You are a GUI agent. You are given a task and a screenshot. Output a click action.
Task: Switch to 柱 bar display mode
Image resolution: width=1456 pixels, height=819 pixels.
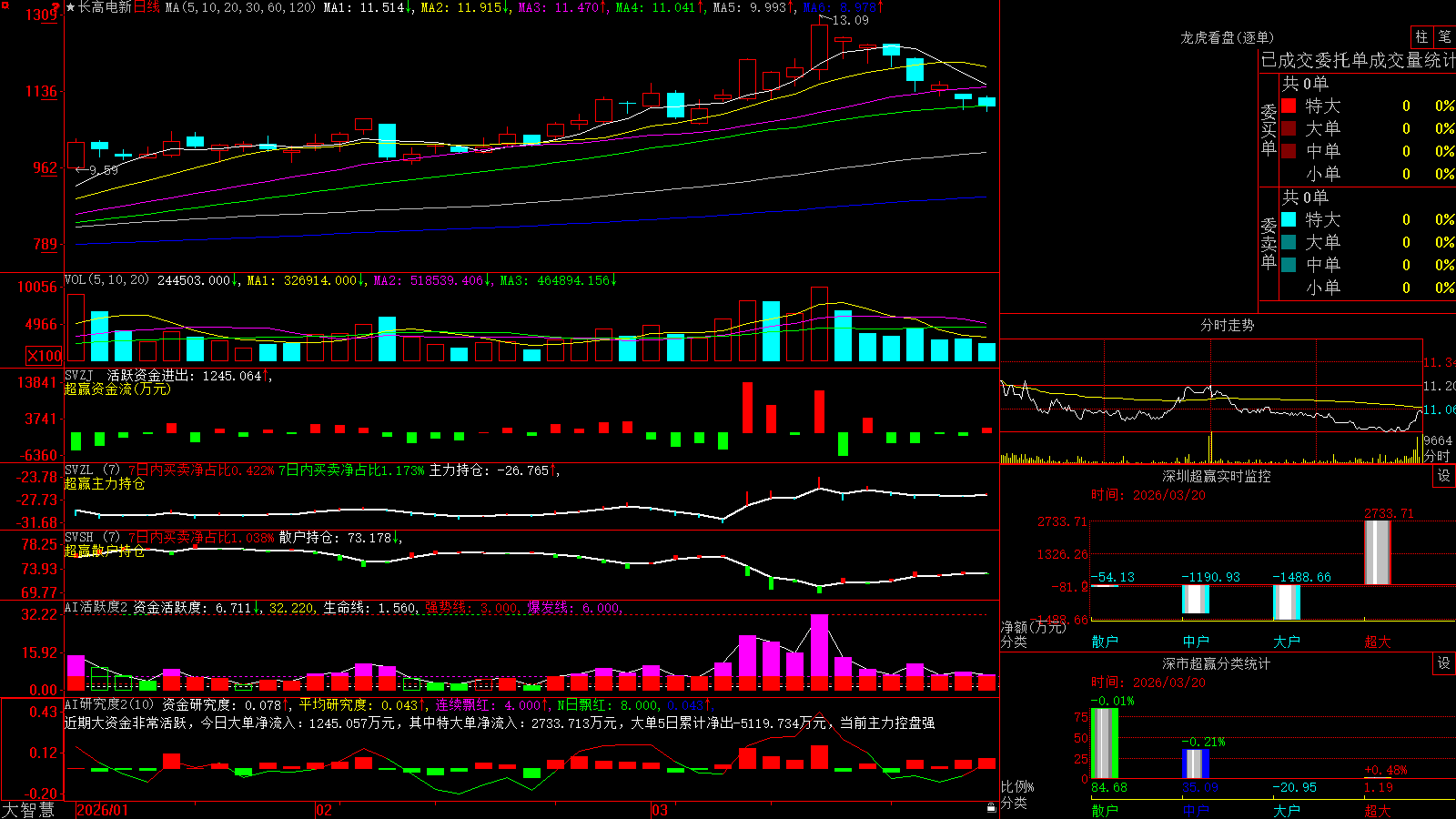1421,36
